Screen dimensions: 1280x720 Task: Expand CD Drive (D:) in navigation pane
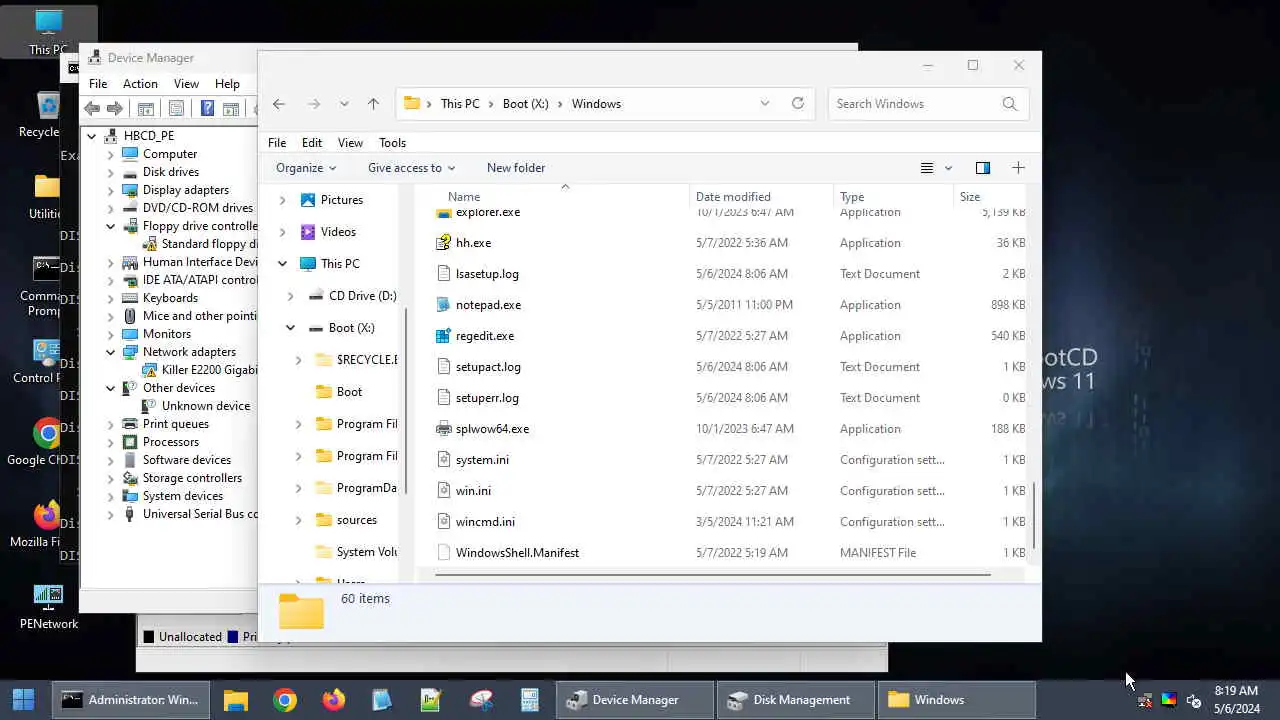coord(290,296)
